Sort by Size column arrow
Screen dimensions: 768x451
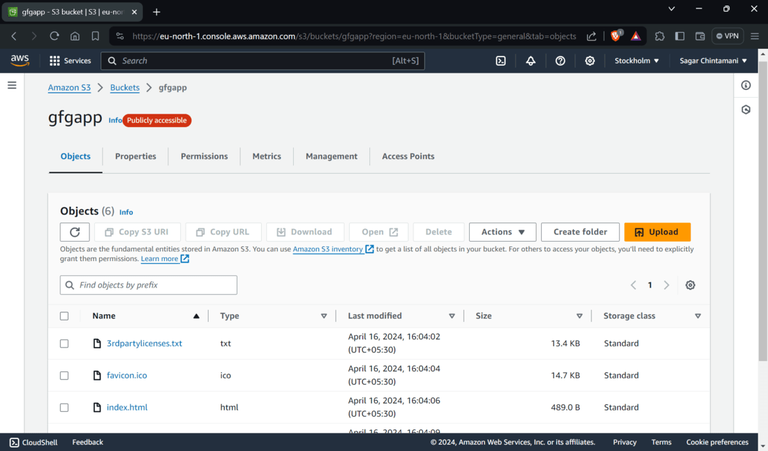tap(579, 316)
